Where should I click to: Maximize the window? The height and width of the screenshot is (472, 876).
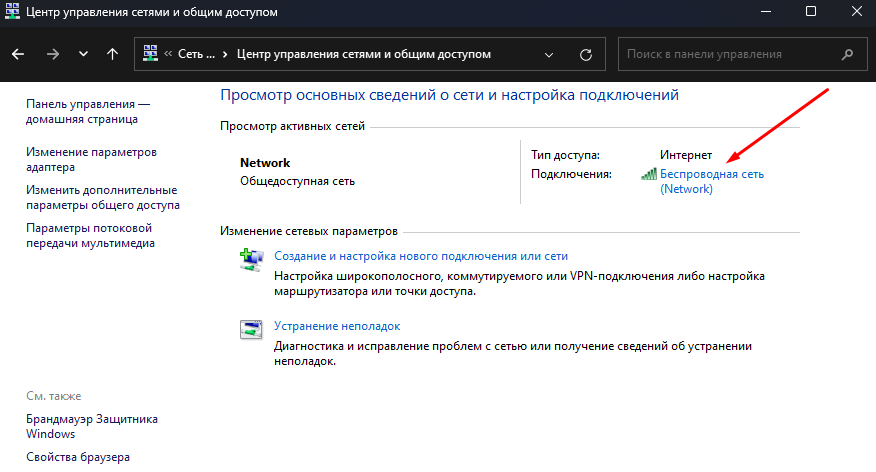pyautogui.click(x=811, y=12)
